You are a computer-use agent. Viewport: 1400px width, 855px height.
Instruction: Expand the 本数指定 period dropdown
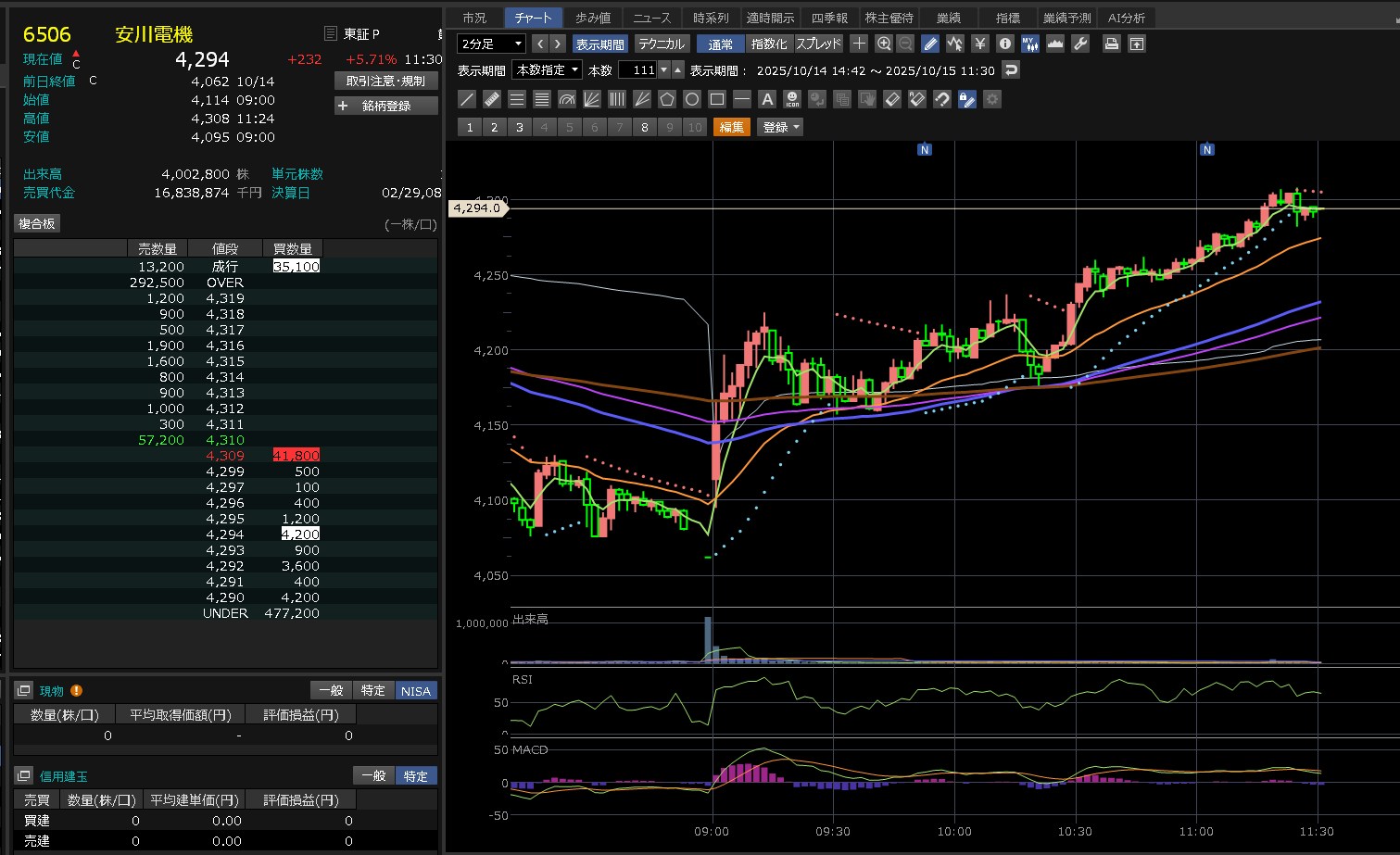coord(548,69)
